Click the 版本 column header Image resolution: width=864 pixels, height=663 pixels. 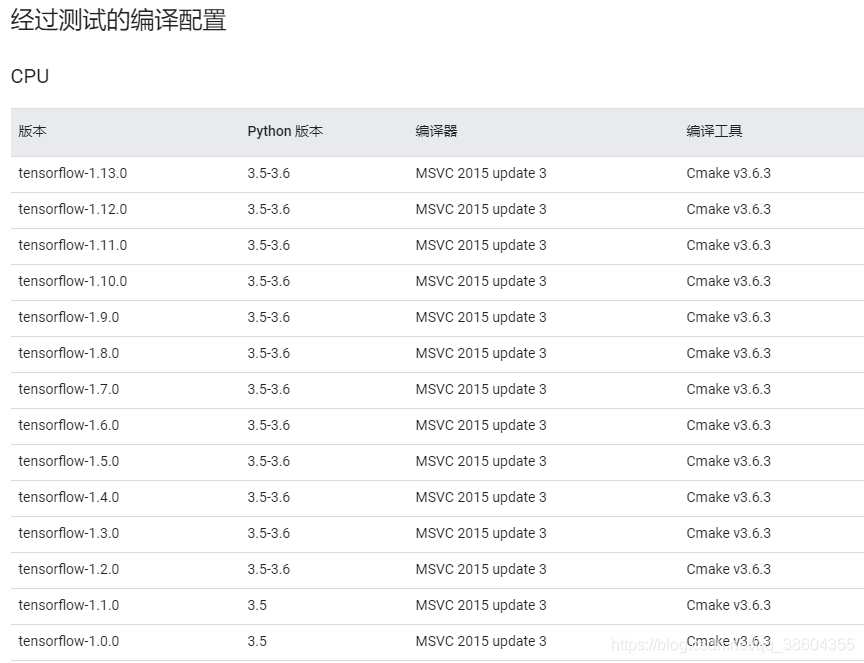point(33,131)
